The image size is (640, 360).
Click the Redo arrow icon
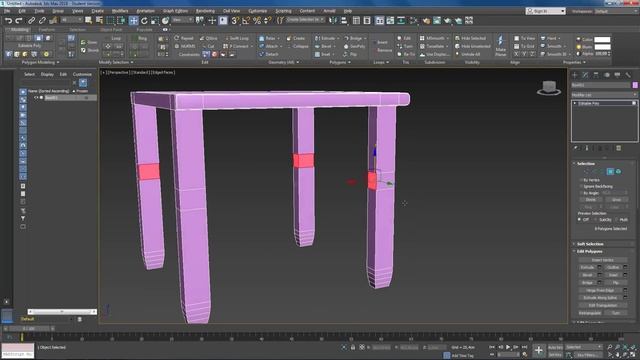tap(19, 20)
